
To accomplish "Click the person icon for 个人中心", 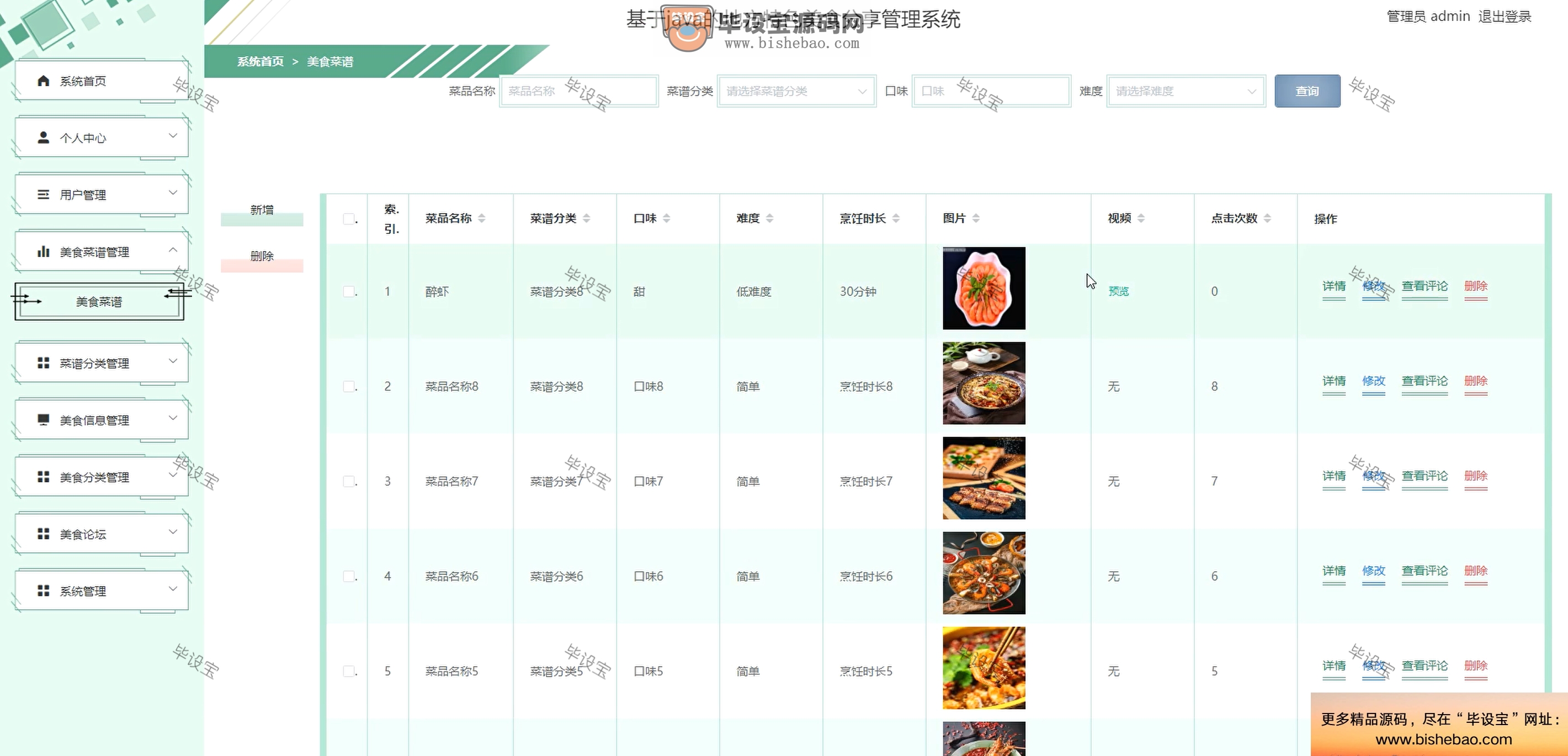I will click(x=43, y=137).
